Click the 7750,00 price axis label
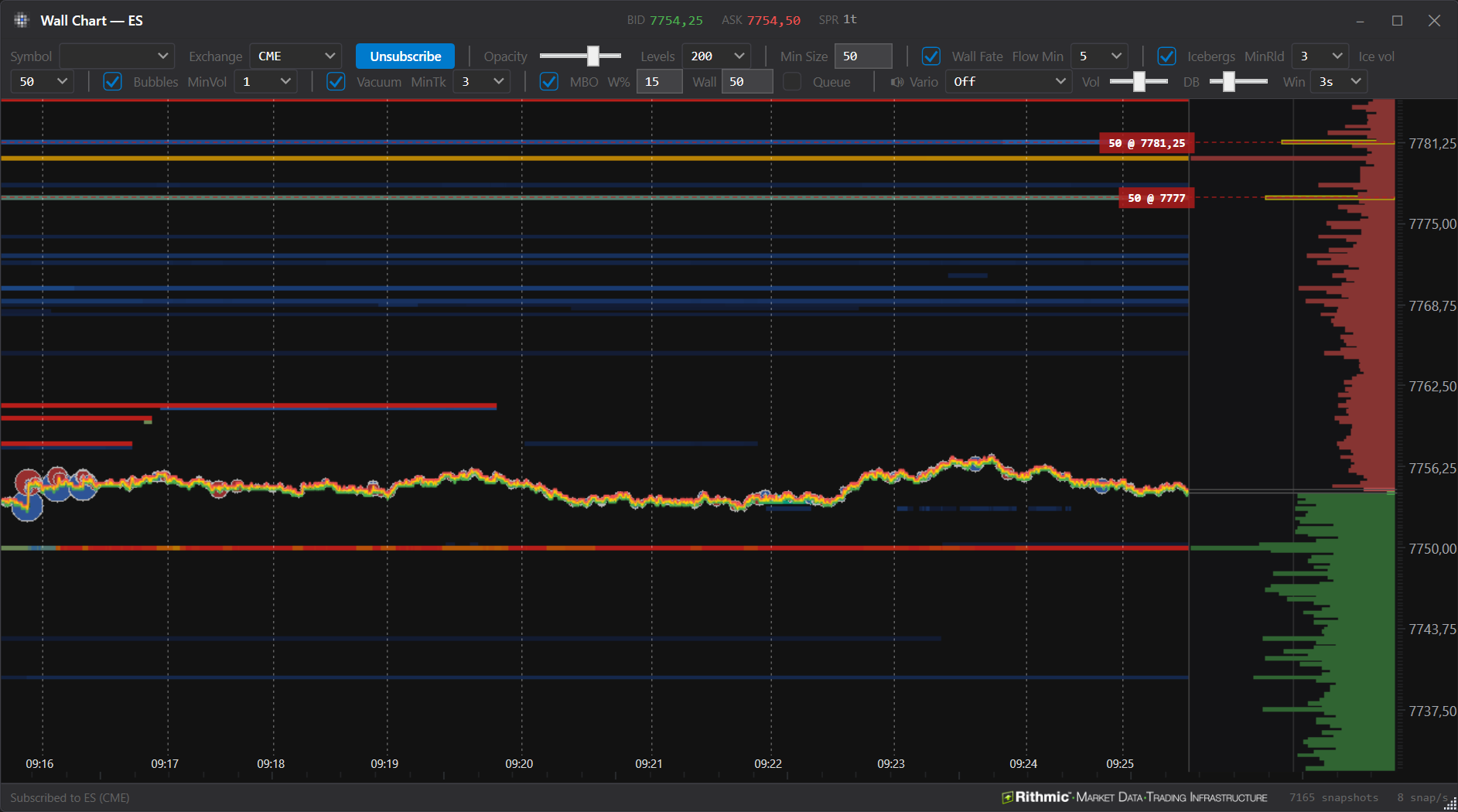Viewport: 1458px width, 812px height. pos(1432,549)
